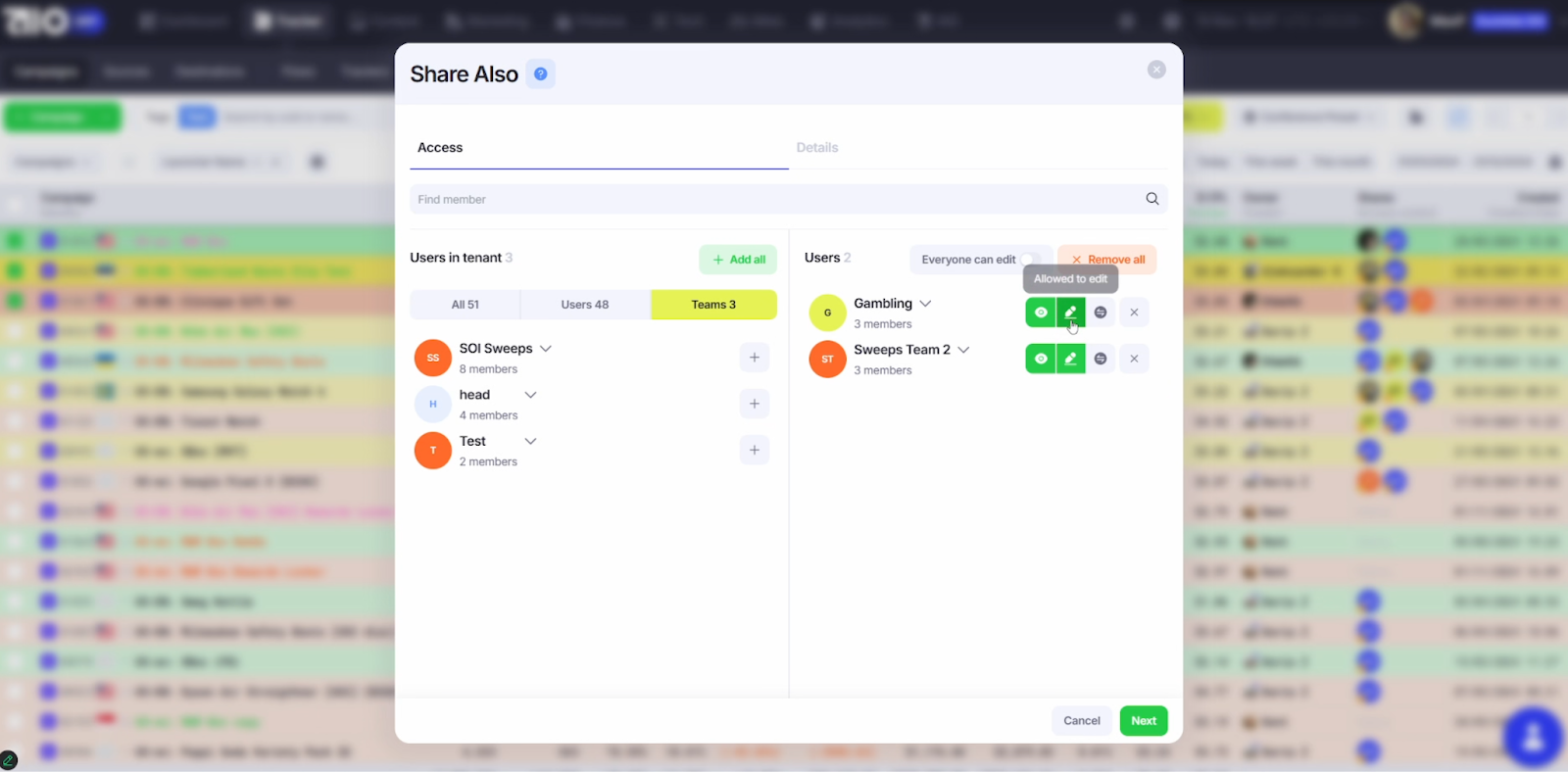Click the Next button
This screenshot has height=772, width=1568.
pyautogui.click(x=1143, y=720)
